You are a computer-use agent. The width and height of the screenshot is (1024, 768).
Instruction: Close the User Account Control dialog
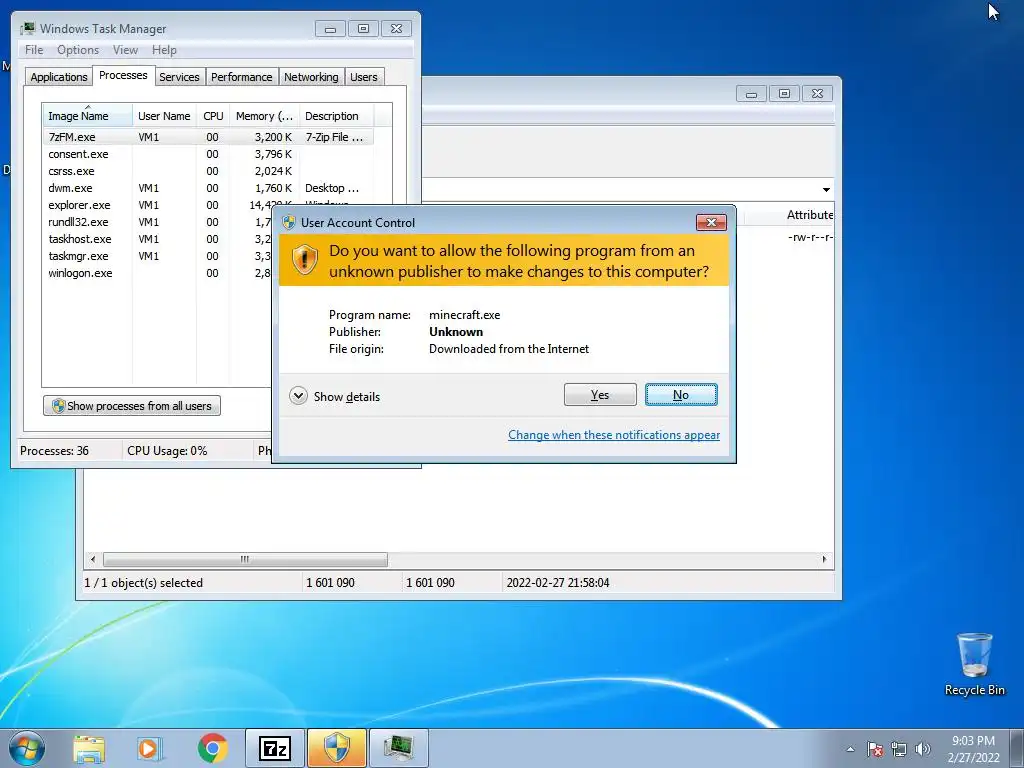711,222
